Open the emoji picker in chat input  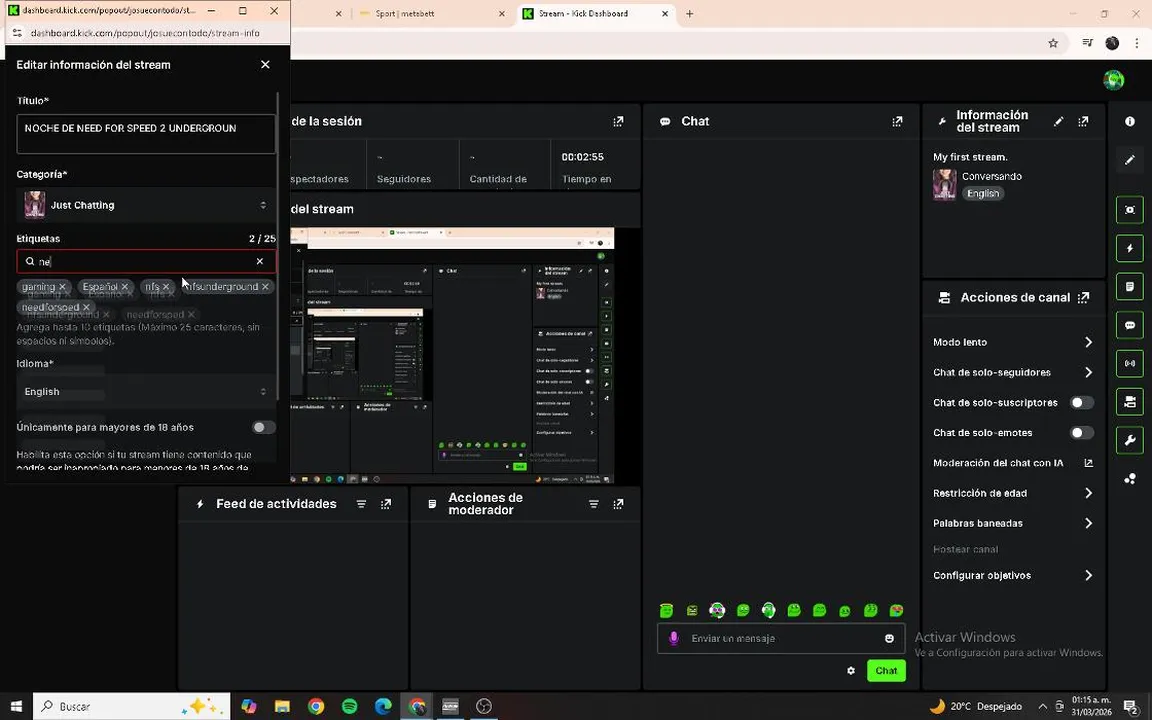coord(889,638)
